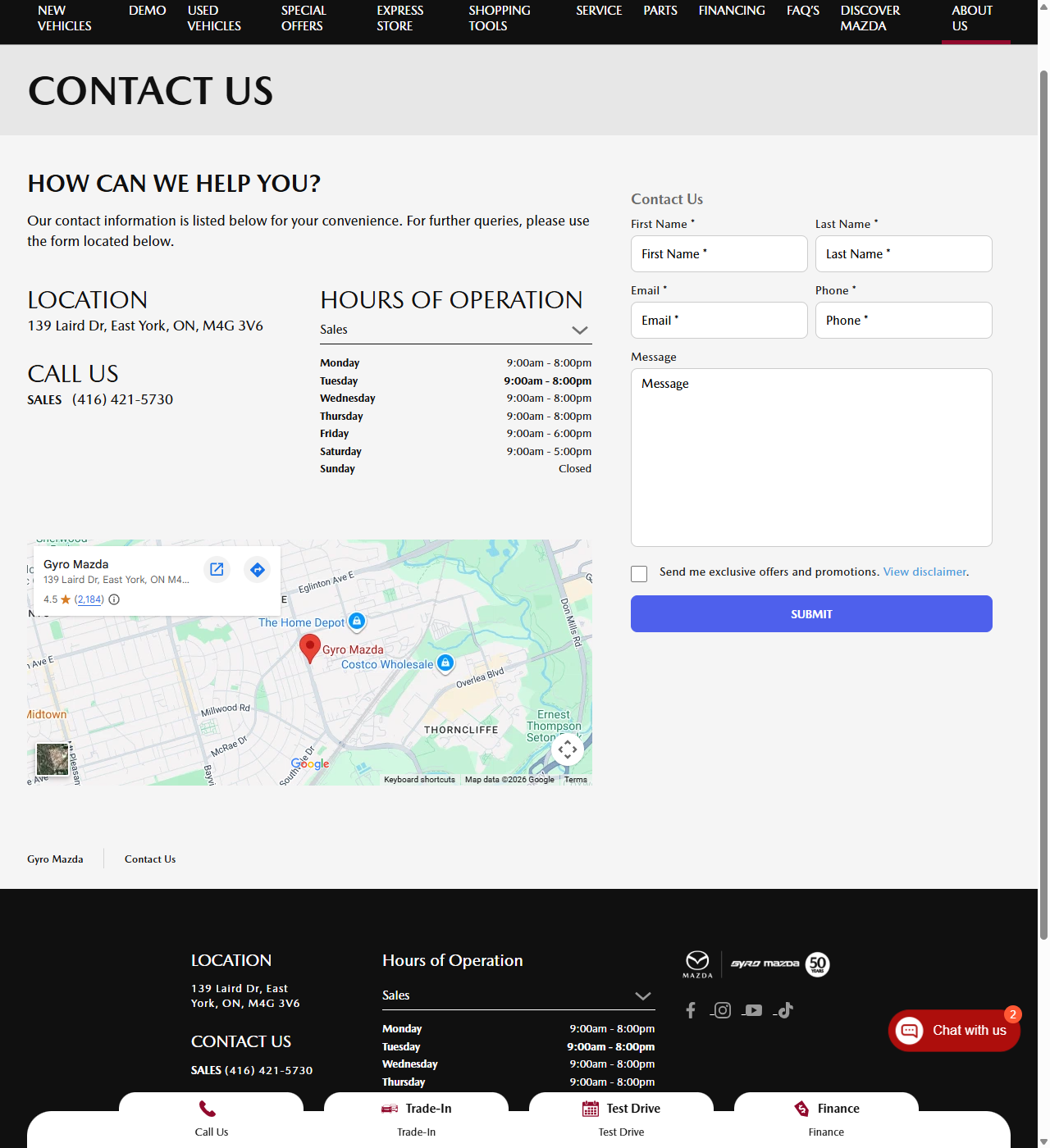Open Service menu item
1050x1148 pixels.
coord(599,11)
